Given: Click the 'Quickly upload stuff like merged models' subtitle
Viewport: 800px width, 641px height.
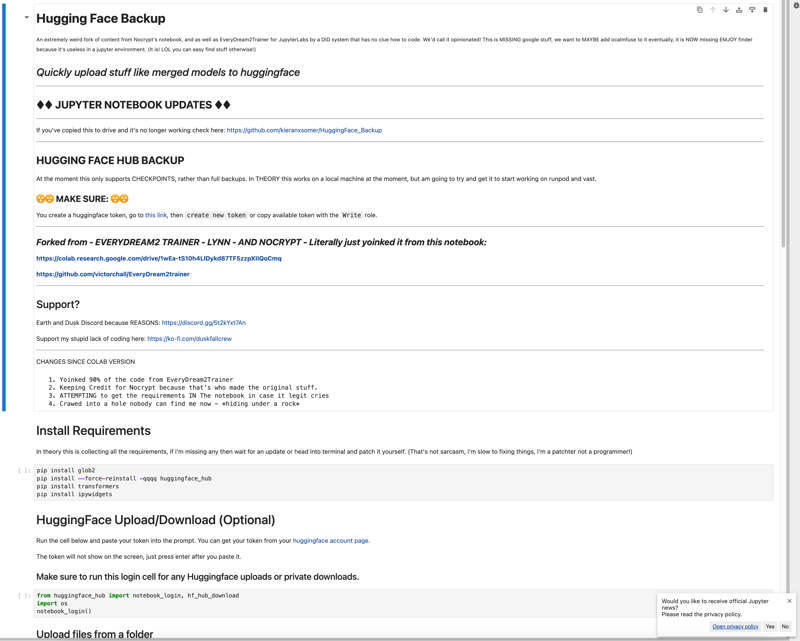Looking at the screenshot, I should click(x=168, y=72).
